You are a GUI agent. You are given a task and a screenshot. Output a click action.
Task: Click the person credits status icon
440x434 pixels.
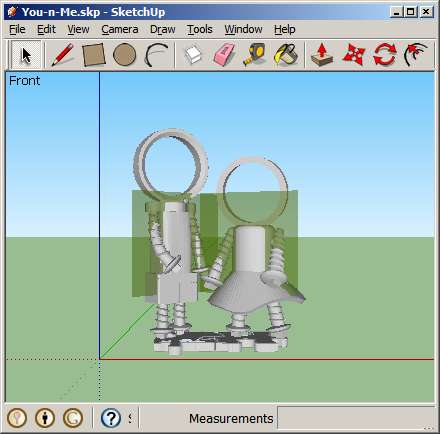point(45,417)
